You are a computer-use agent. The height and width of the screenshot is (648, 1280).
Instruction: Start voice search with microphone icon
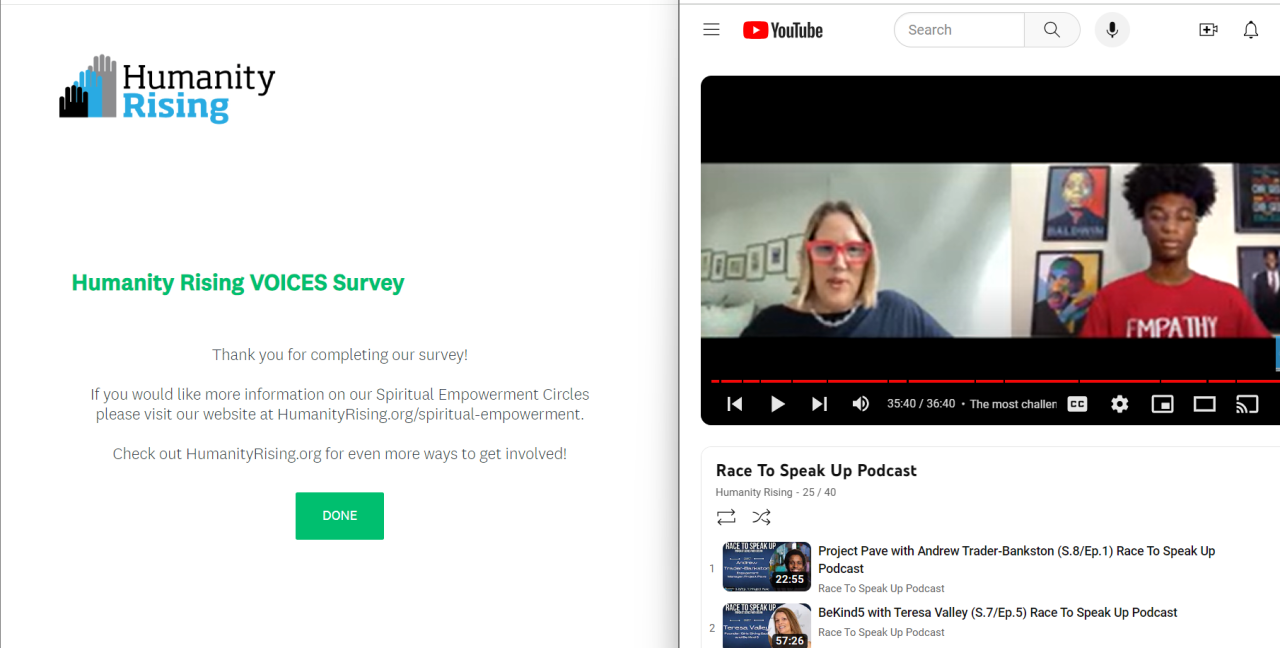1112,30
